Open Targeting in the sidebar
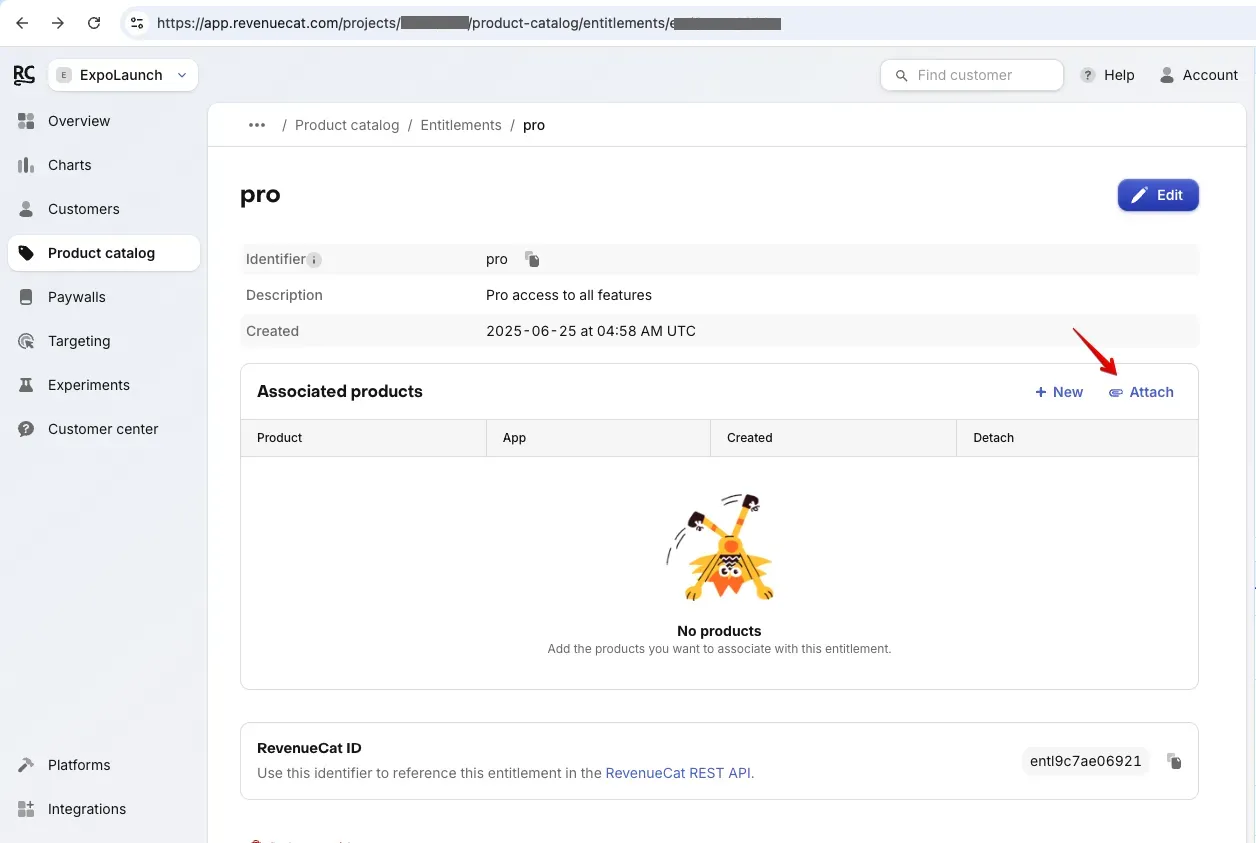 coord(104,341)
